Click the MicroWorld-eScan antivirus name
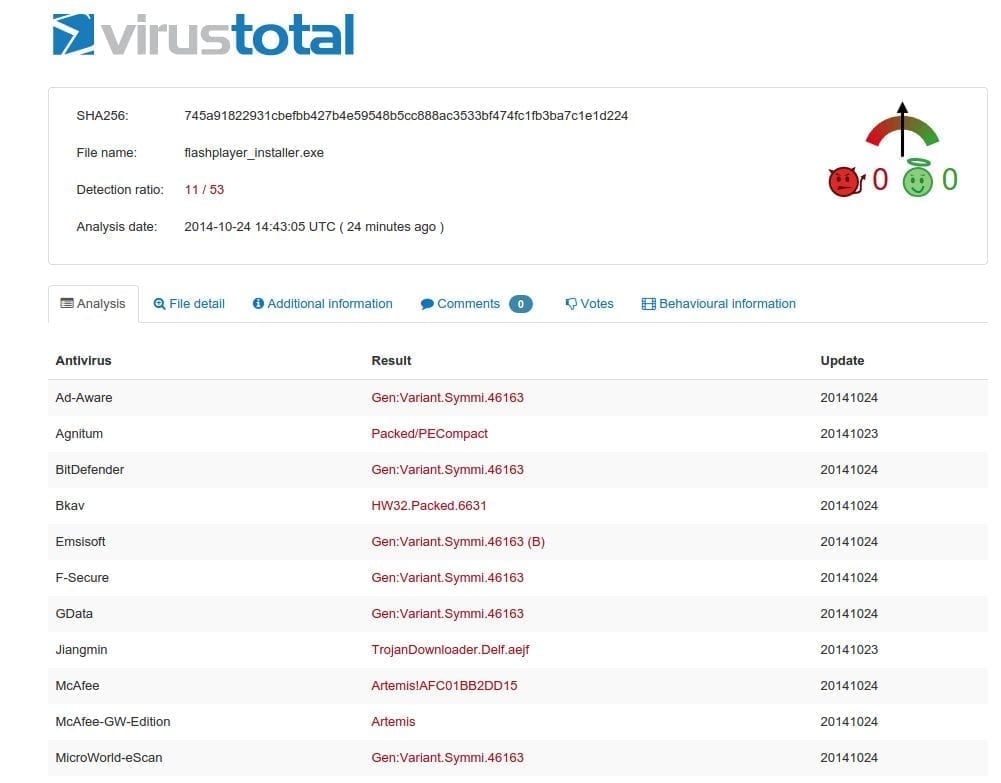This screenshot has width=1001, height=783. [109, 757]
